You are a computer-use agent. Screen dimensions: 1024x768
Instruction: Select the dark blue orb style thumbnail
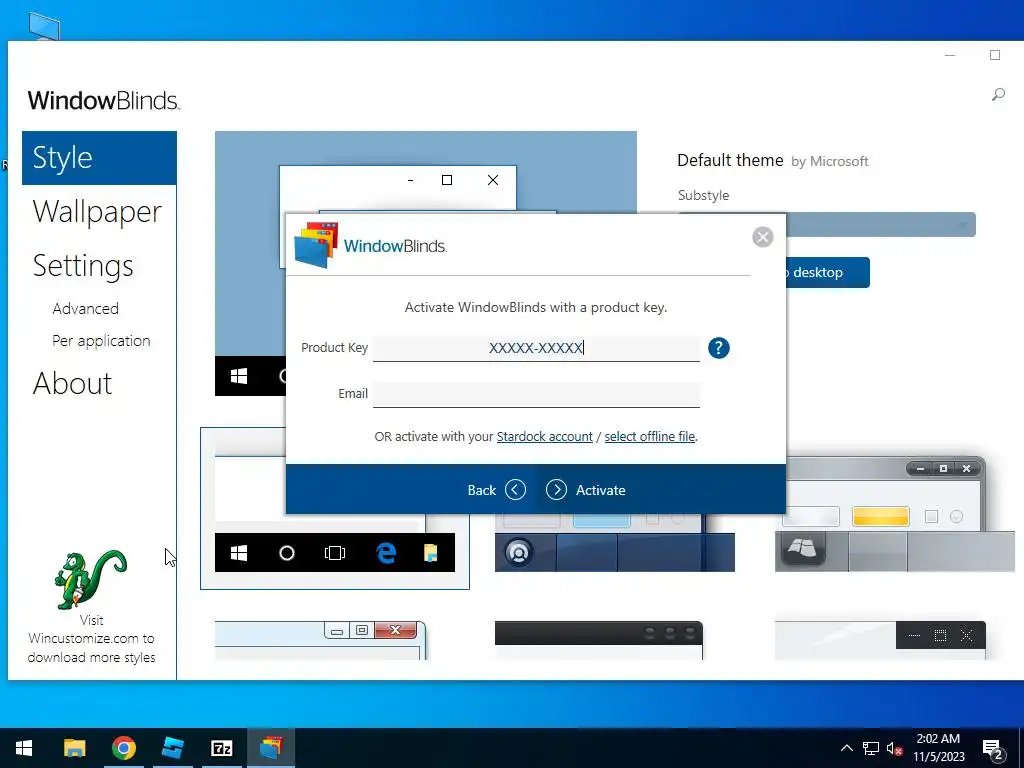click(615, 543)
